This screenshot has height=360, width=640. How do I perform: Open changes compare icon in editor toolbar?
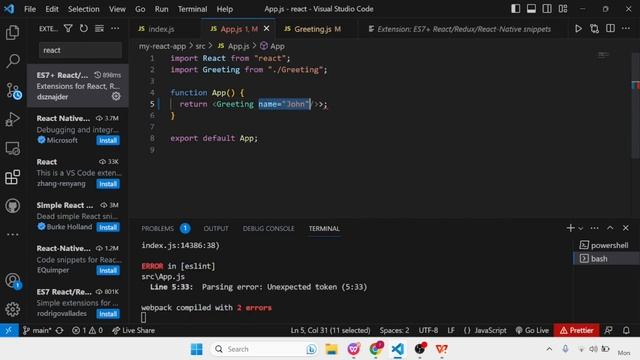594,29
